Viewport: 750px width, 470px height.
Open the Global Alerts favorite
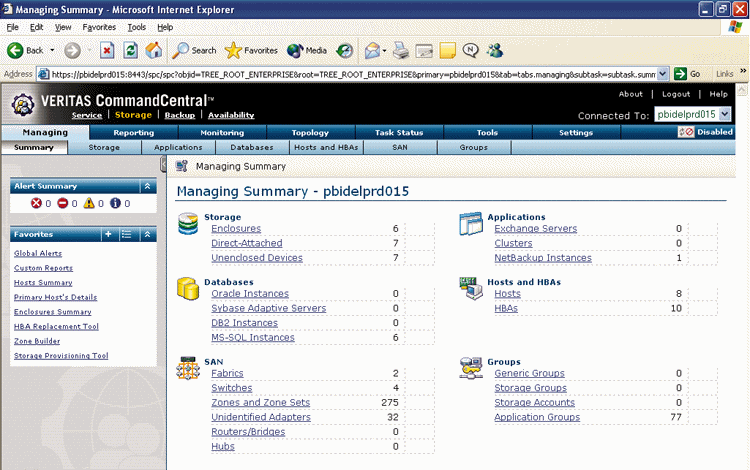click(38, 253)
